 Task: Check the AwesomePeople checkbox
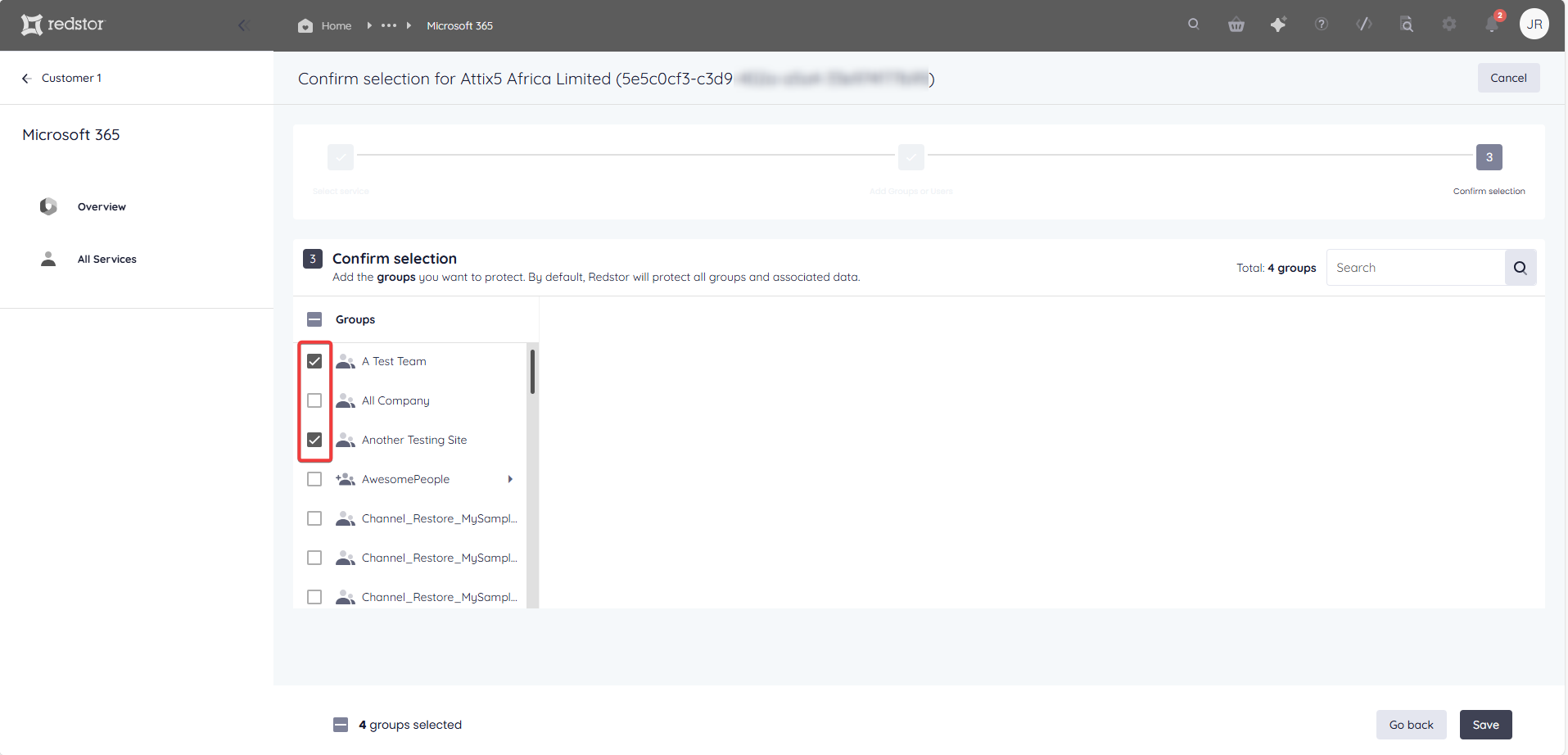(x=314, y=479)
